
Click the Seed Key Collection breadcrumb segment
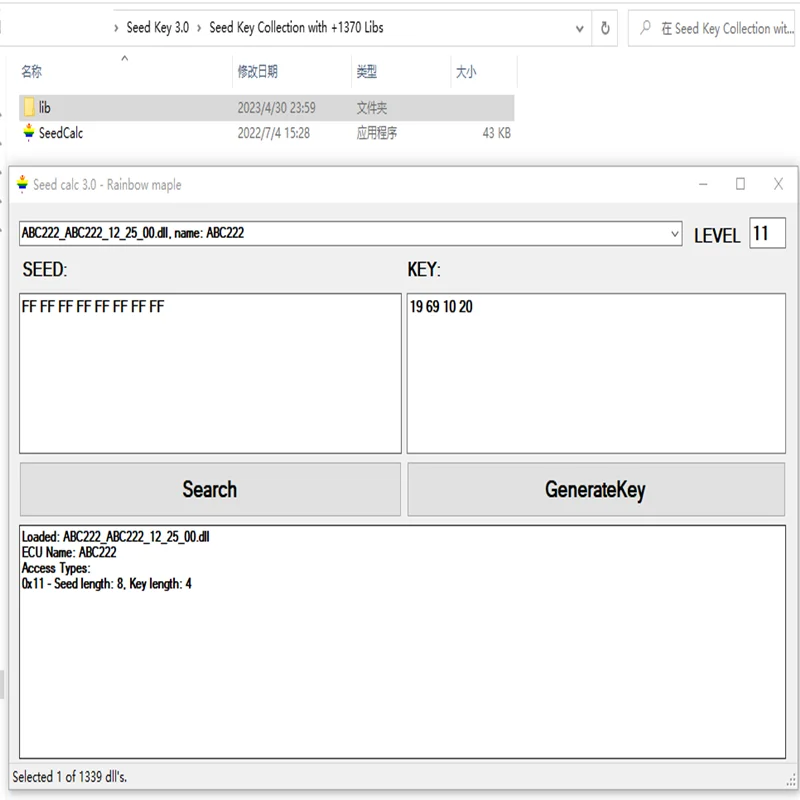[296, 28]
